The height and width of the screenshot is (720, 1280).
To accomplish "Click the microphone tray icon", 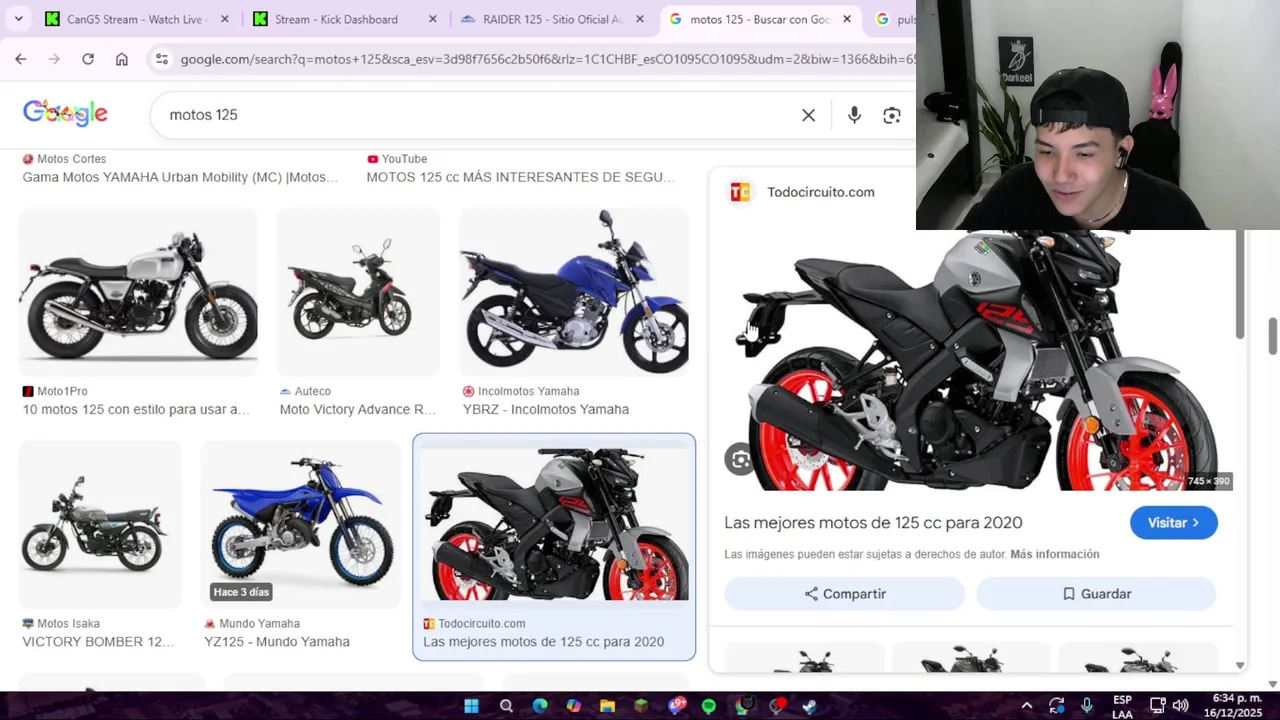I will coord(1087,706).
